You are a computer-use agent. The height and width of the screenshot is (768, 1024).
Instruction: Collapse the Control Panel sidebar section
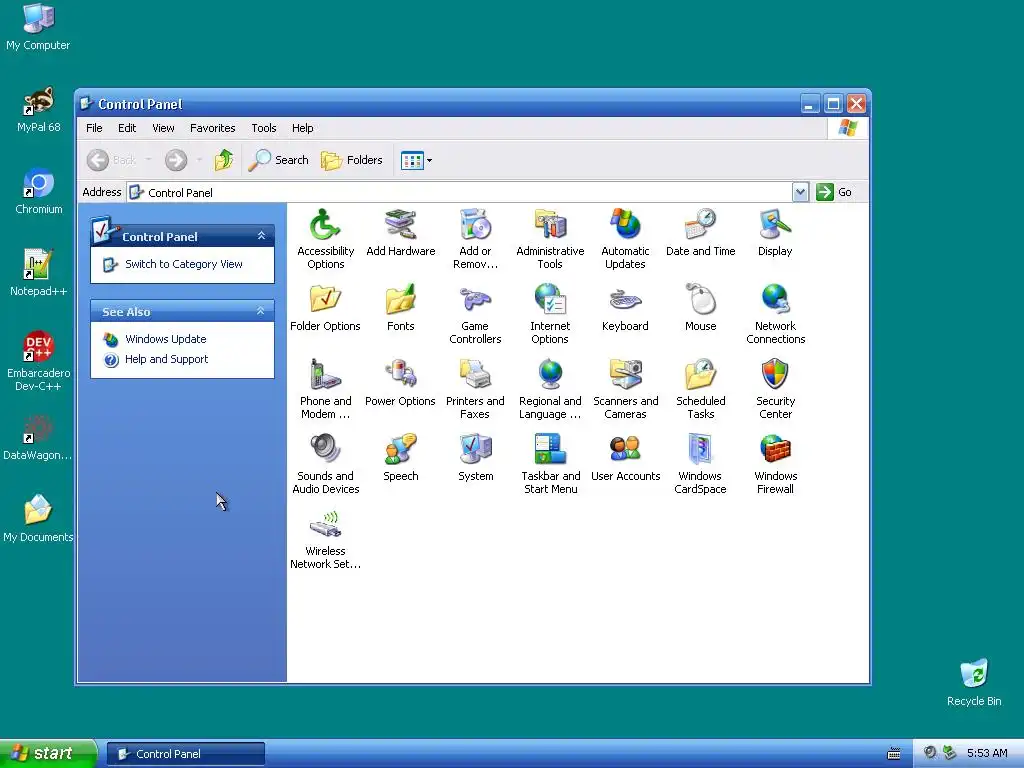[x=261, y=236]
